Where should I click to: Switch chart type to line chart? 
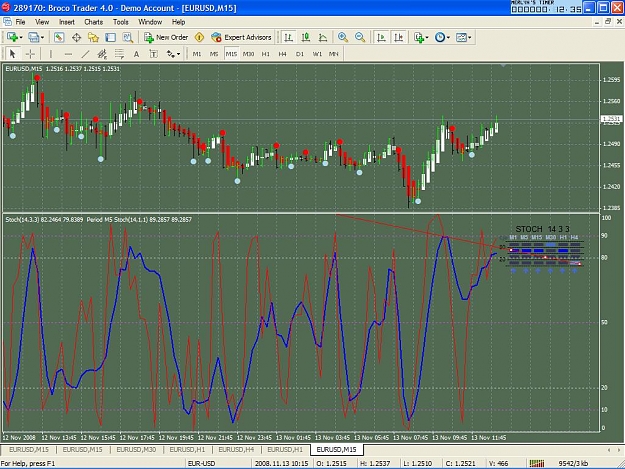[x=323, y=37]
